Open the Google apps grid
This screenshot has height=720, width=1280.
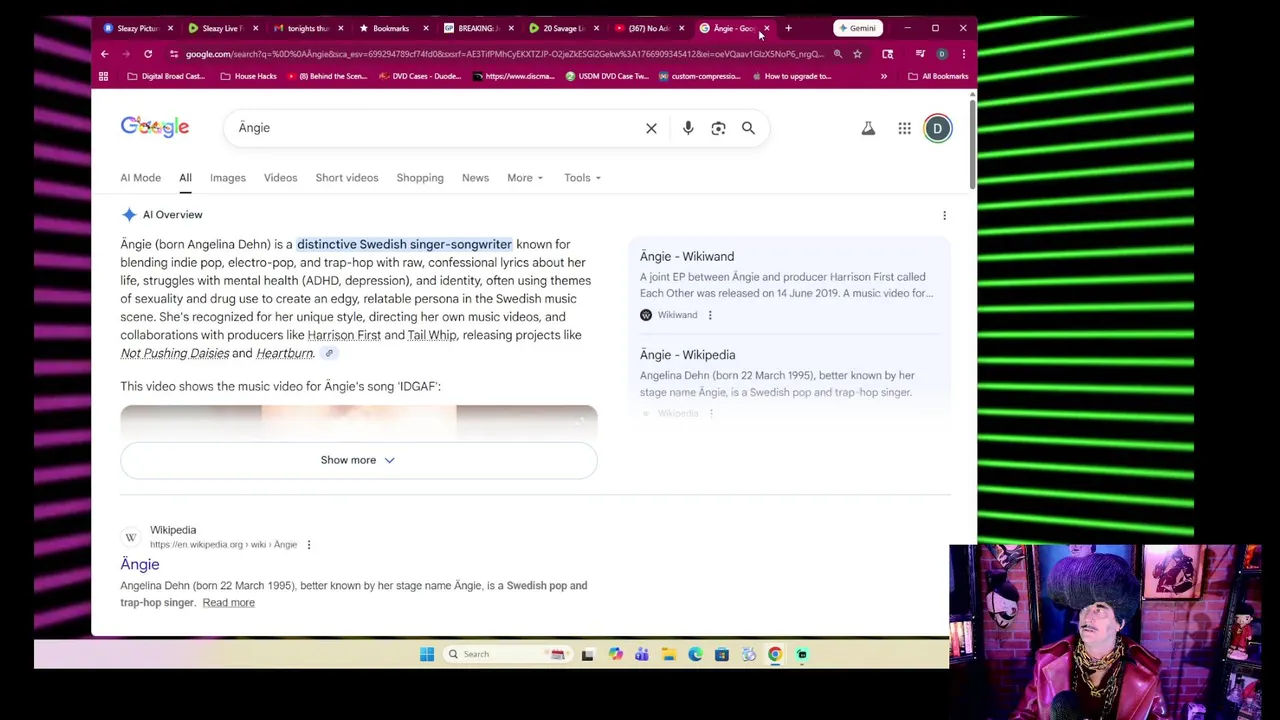[x=904, y=128]
